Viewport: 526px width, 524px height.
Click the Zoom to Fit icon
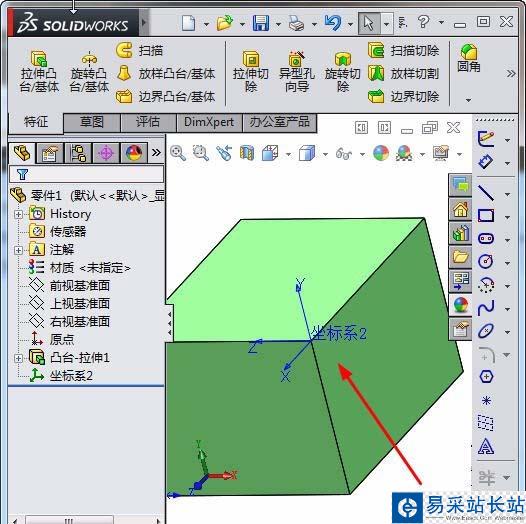click(x=178, y=153)
